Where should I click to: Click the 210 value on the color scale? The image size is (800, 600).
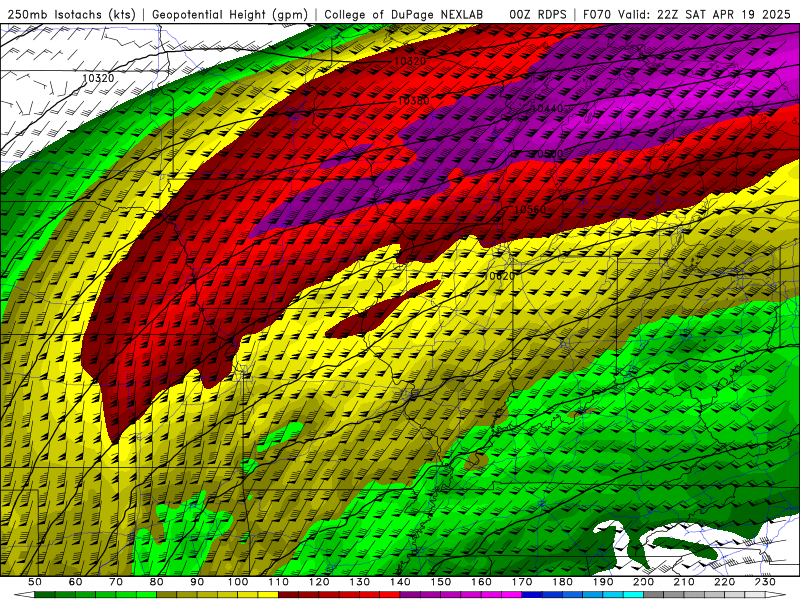[x=684, y=582]
